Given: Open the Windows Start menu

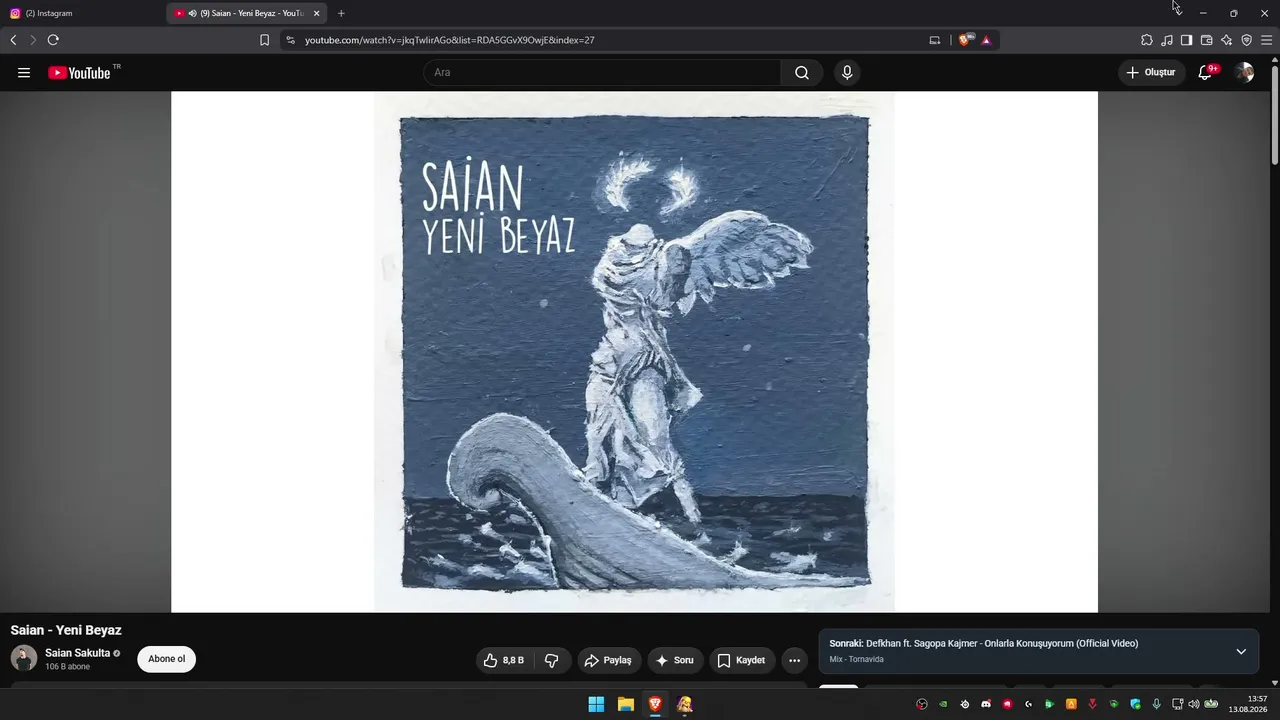Looking at the screenshot, I should (x=596, y=704).
